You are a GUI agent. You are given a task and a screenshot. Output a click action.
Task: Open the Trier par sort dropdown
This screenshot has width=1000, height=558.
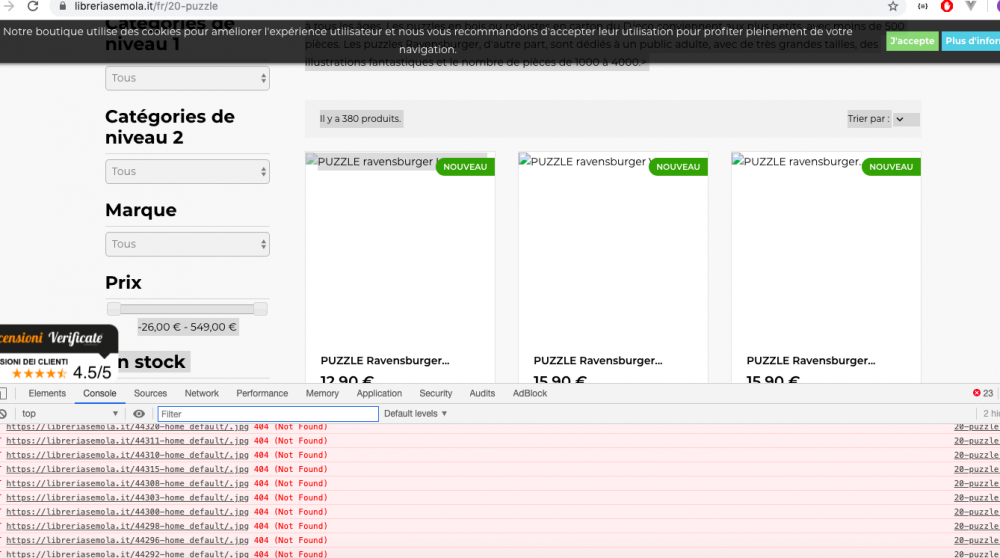[x=904, y=119]
